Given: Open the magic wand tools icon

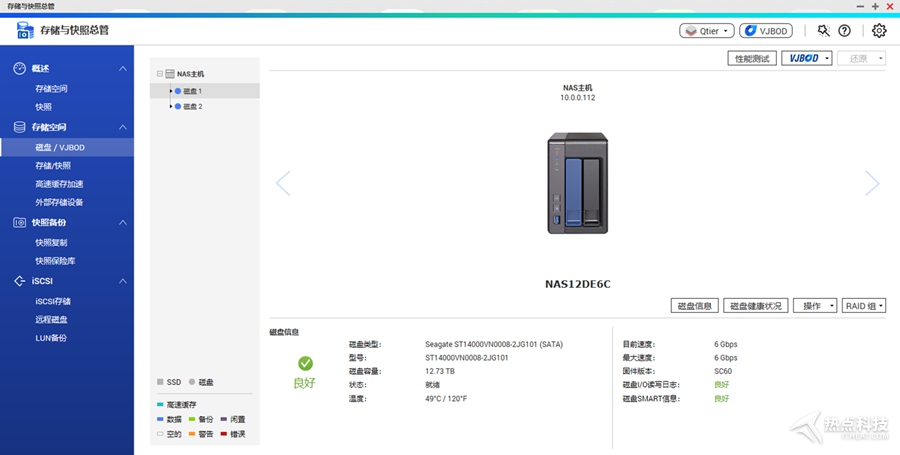Looking at the screenshot, I should tap(823, 31).
